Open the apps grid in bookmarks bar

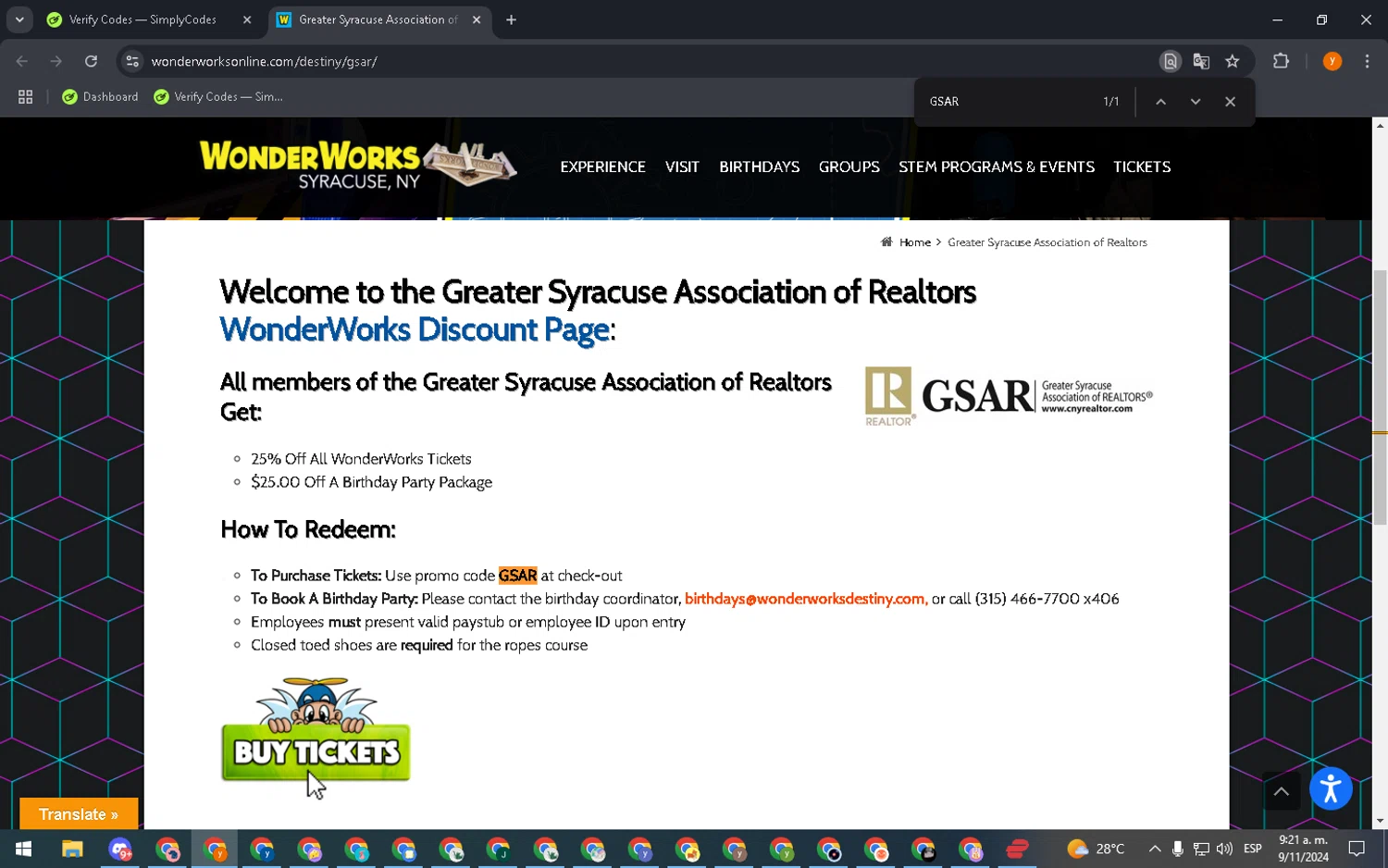point(26,96)
